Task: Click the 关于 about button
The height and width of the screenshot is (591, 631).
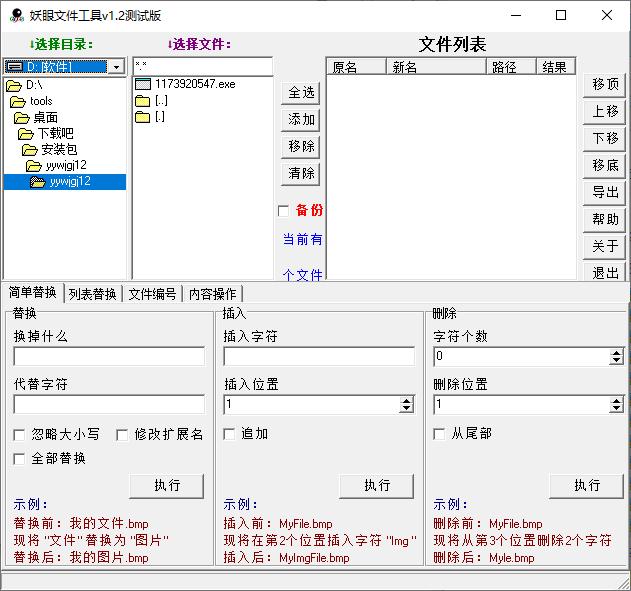Action: click(604, 247)
